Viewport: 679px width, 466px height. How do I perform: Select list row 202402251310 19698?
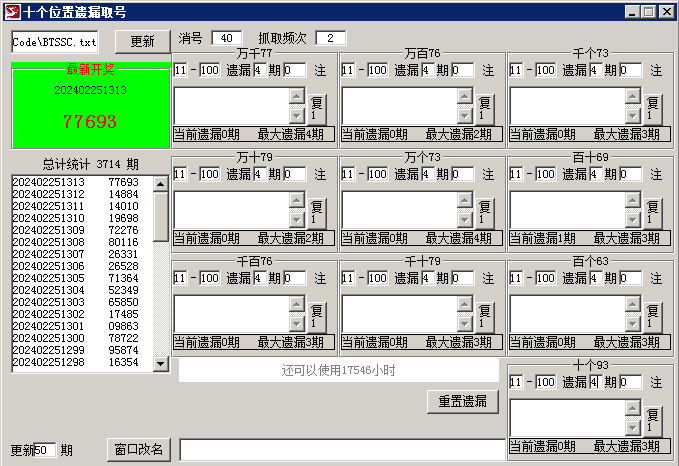75,218
